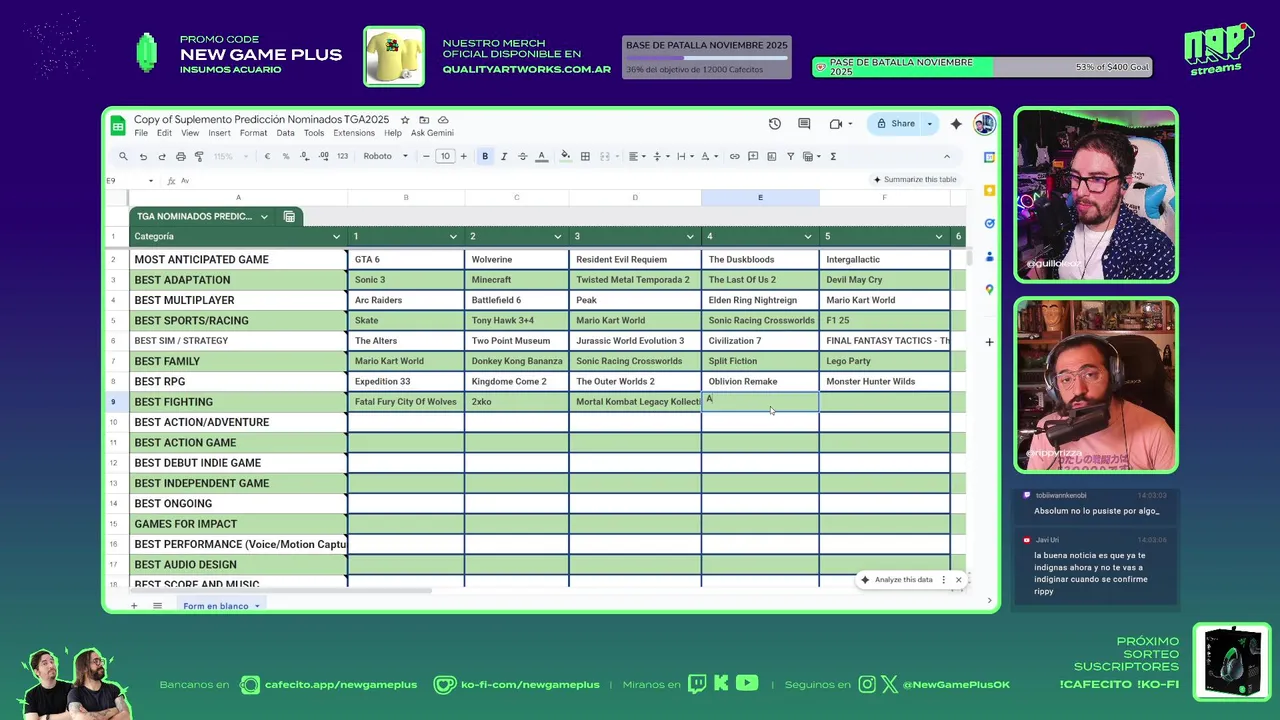Open the fill color picker
This screenshot has width=1280, height=720.
(x=565, y=156)
